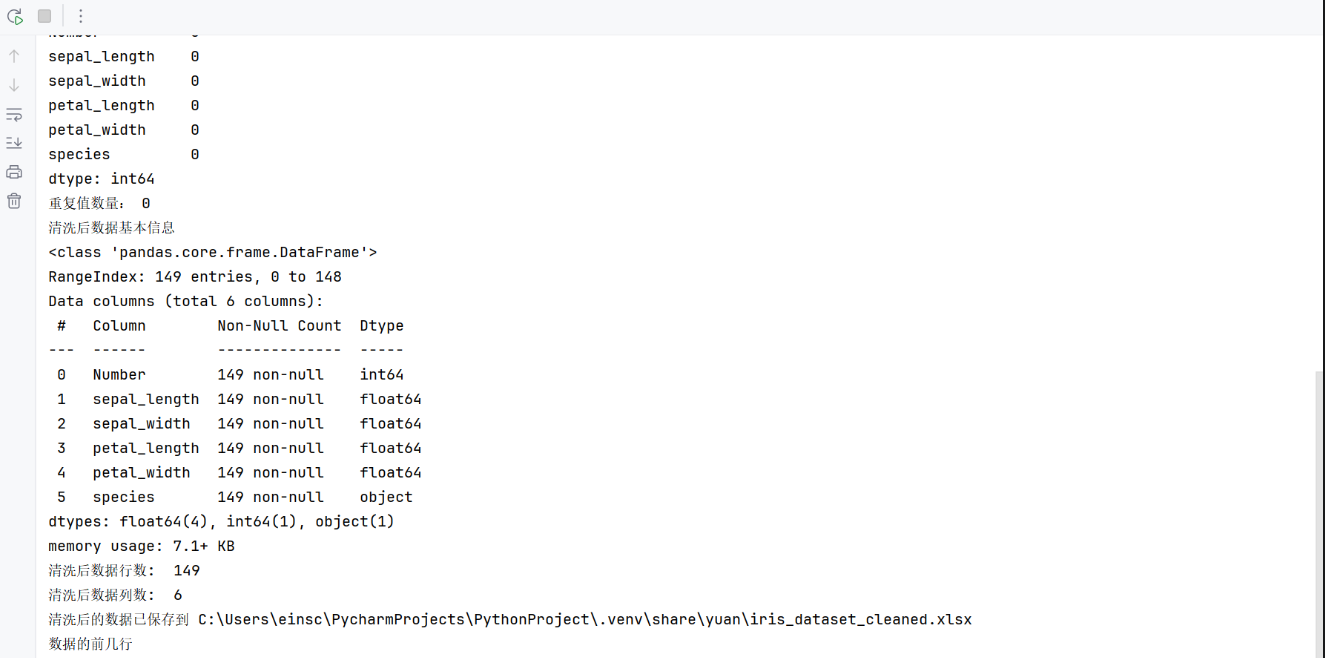This screenshot has height=658, width=1325.
Task: Toggle Soft-Wrap for console output
Action: coord(14,115)
